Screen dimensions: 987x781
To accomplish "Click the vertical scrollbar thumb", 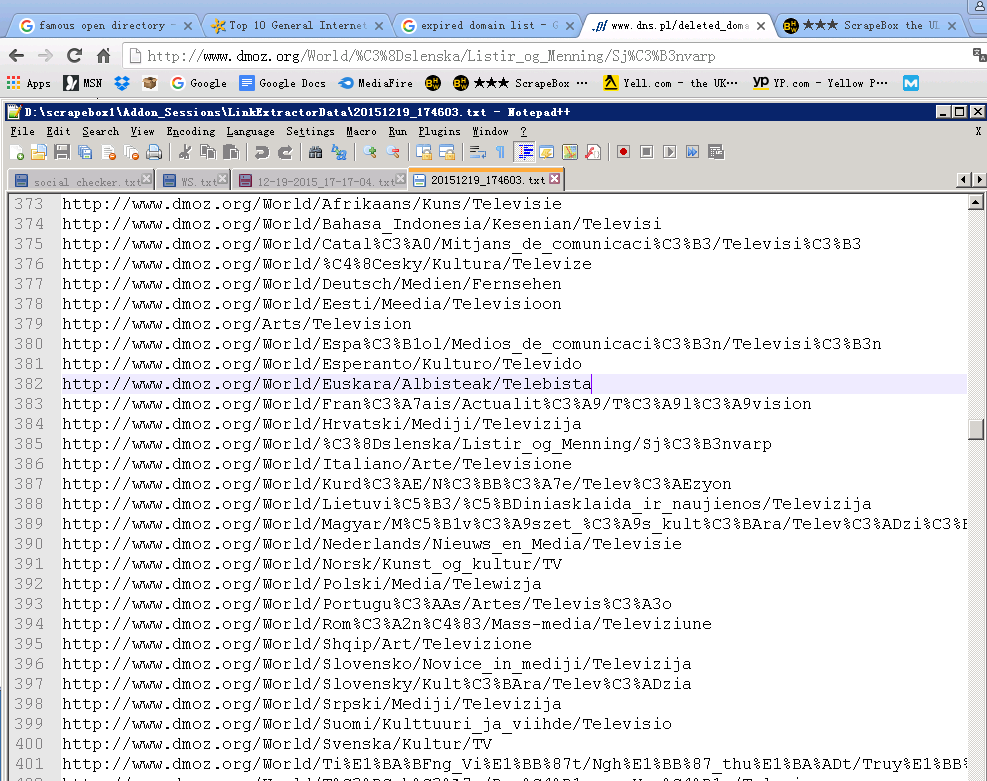I will pos(975,429).
